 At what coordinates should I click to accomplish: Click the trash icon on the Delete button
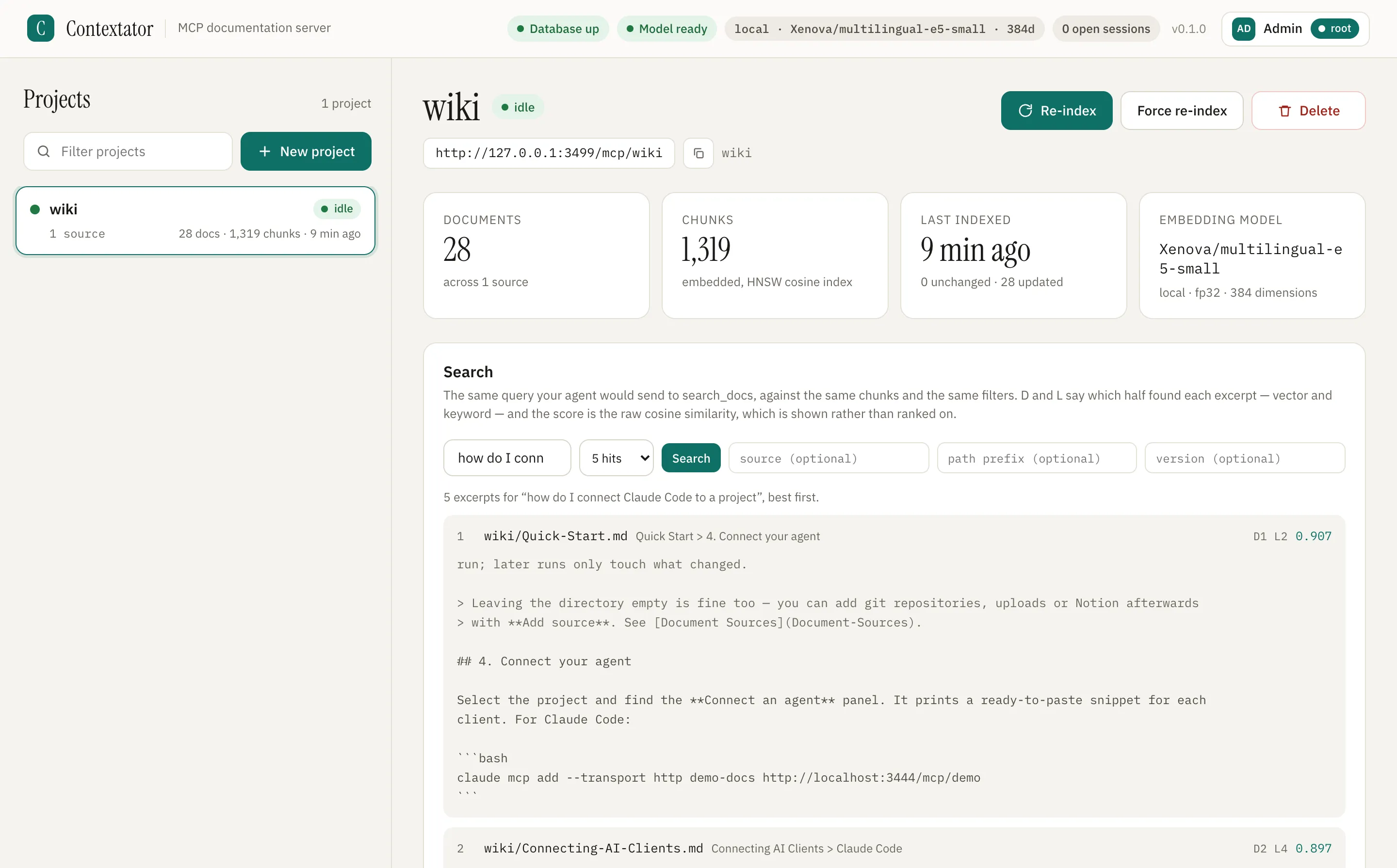[1284, 111]
